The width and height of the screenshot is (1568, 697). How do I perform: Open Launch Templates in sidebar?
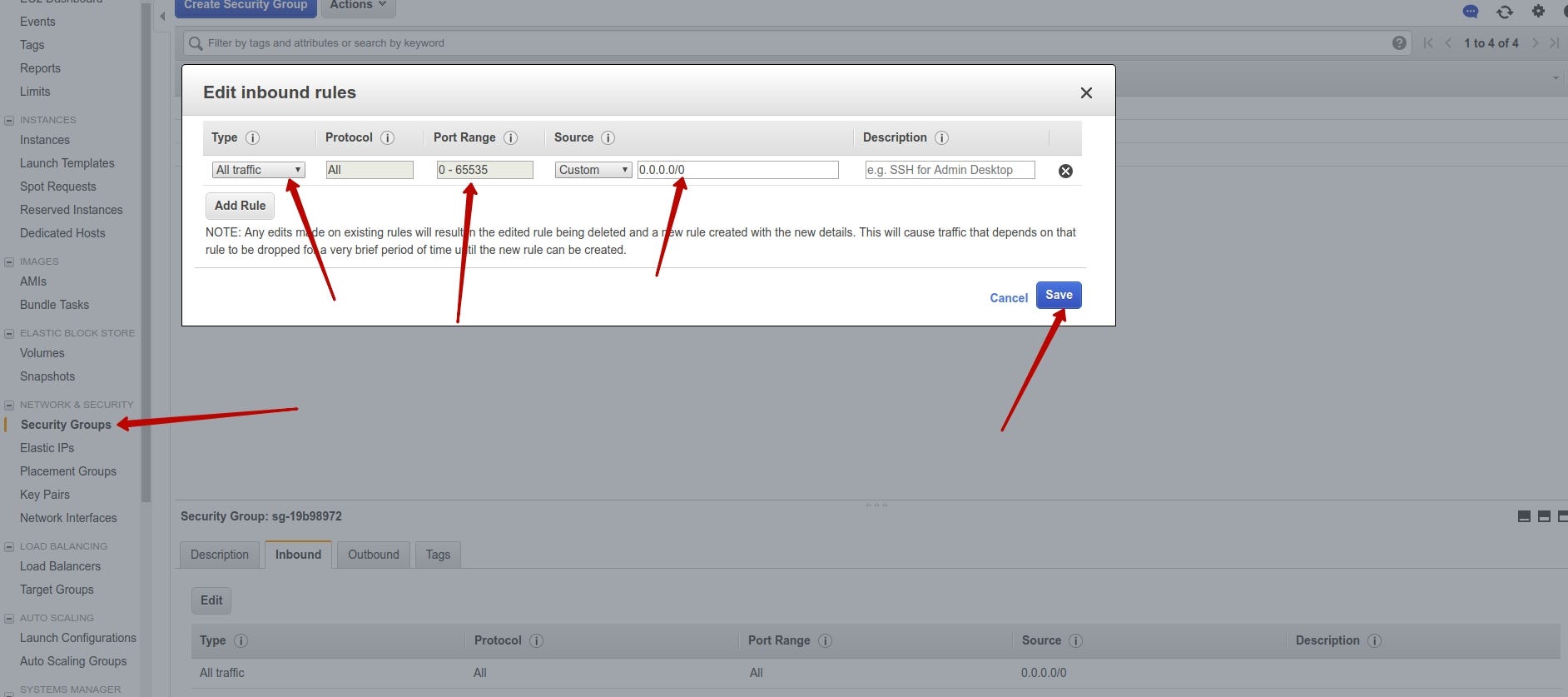(67, 163)
